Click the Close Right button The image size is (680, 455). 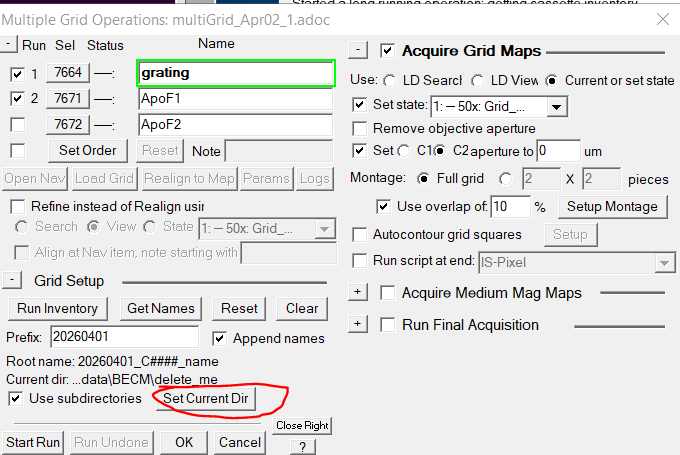302,426
